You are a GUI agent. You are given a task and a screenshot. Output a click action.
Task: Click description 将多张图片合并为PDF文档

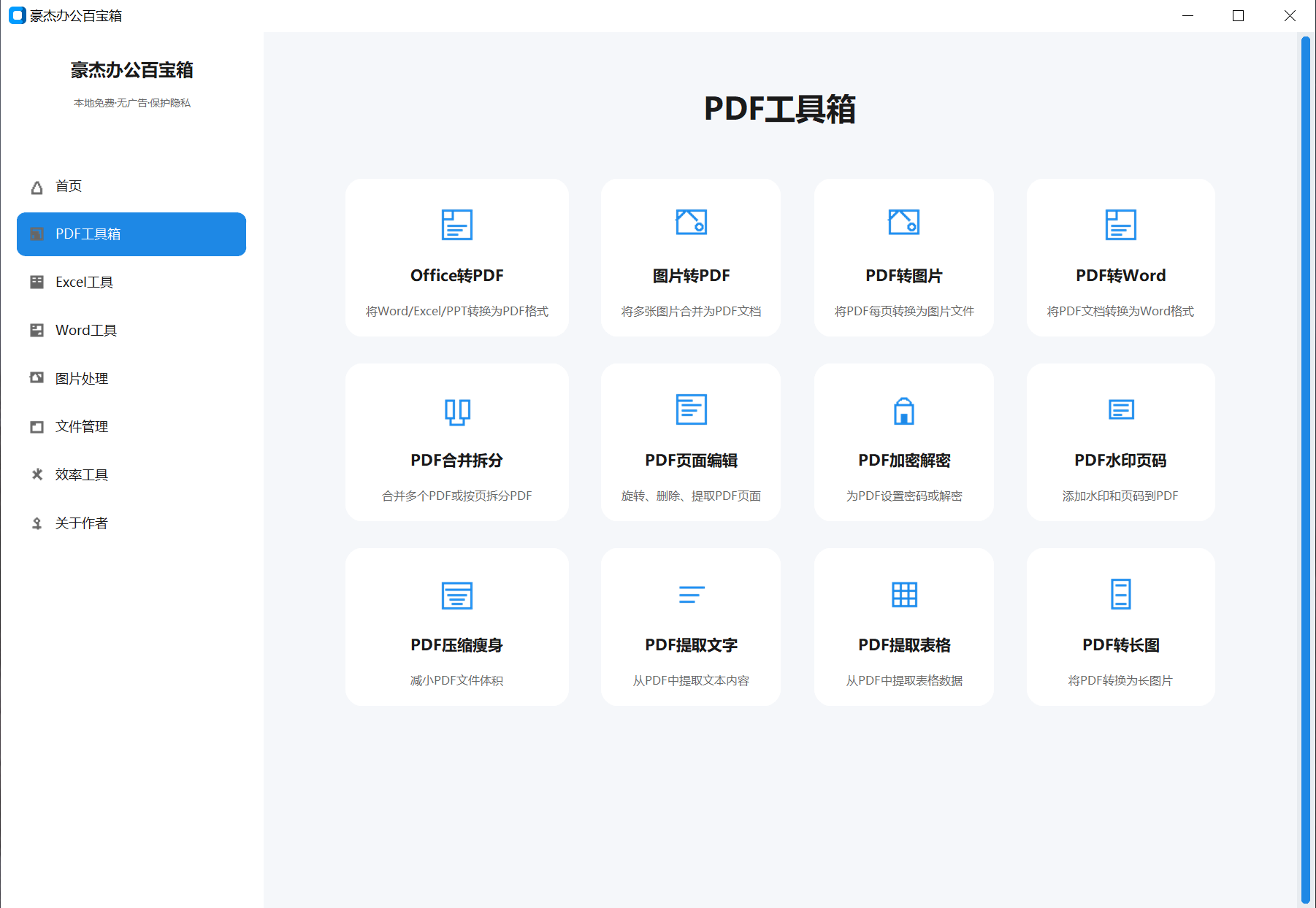[x=691, y=311]
